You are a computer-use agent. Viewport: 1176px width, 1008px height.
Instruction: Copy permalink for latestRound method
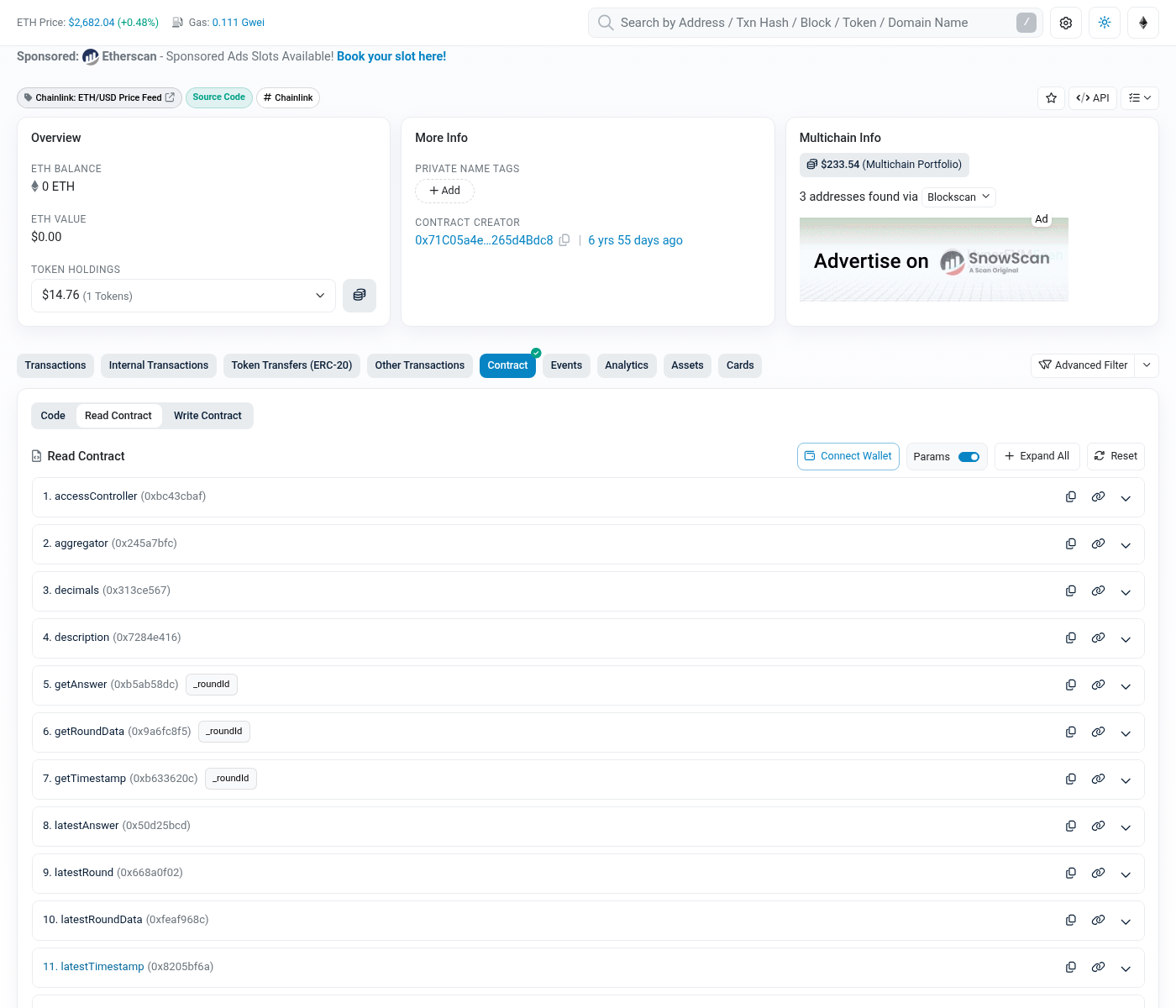(1098, 874)
